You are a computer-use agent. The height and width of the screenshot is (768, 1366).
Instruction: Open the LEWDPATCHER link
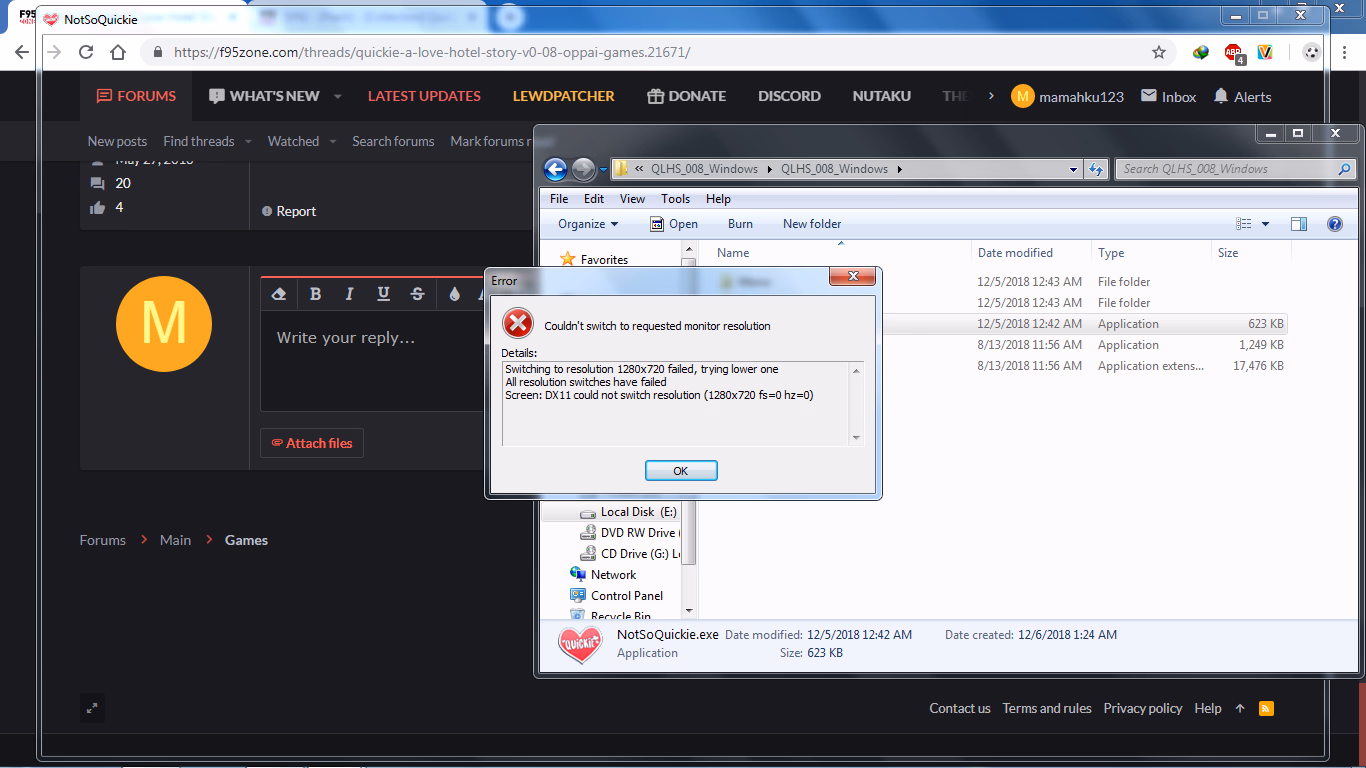coord(564,96)
